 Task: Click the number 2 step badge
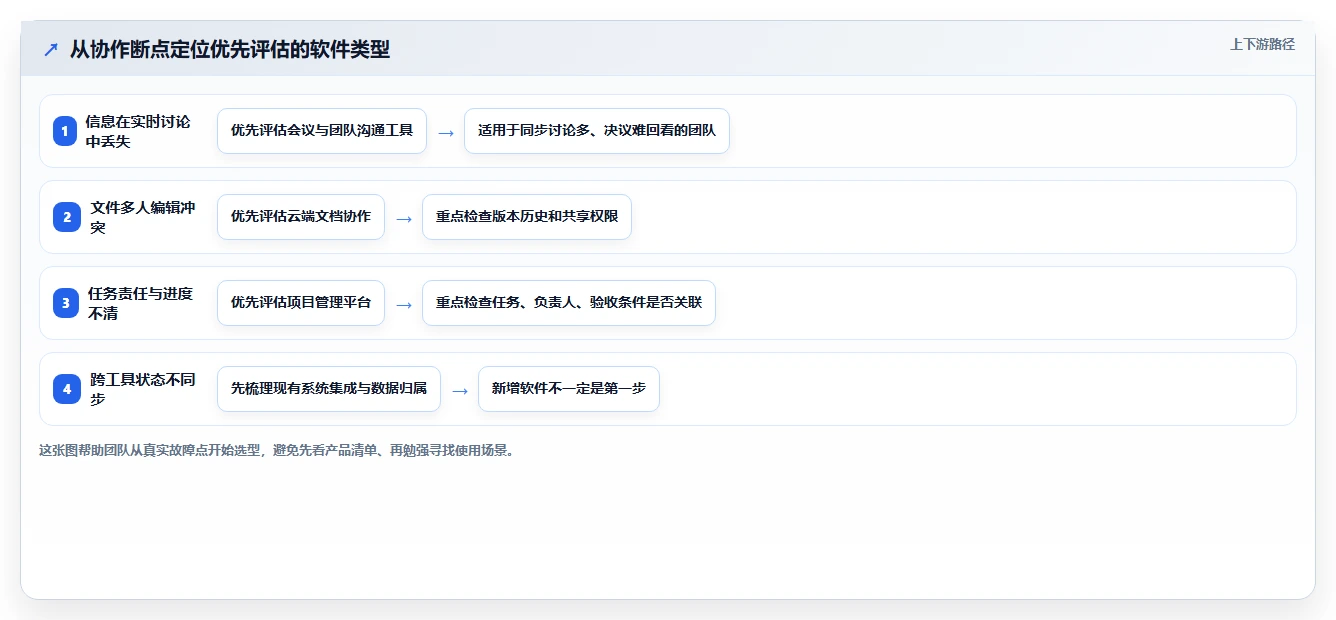pos(65,217)
